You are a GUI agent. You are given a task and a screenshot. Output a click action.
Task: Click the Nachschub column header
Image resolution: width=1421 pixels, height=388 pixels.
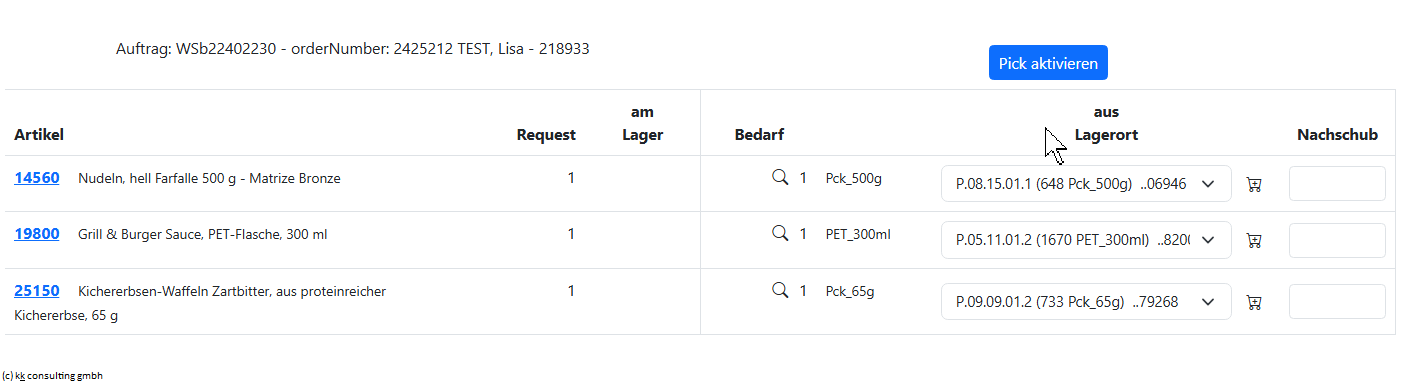(x=1338, y=135)
